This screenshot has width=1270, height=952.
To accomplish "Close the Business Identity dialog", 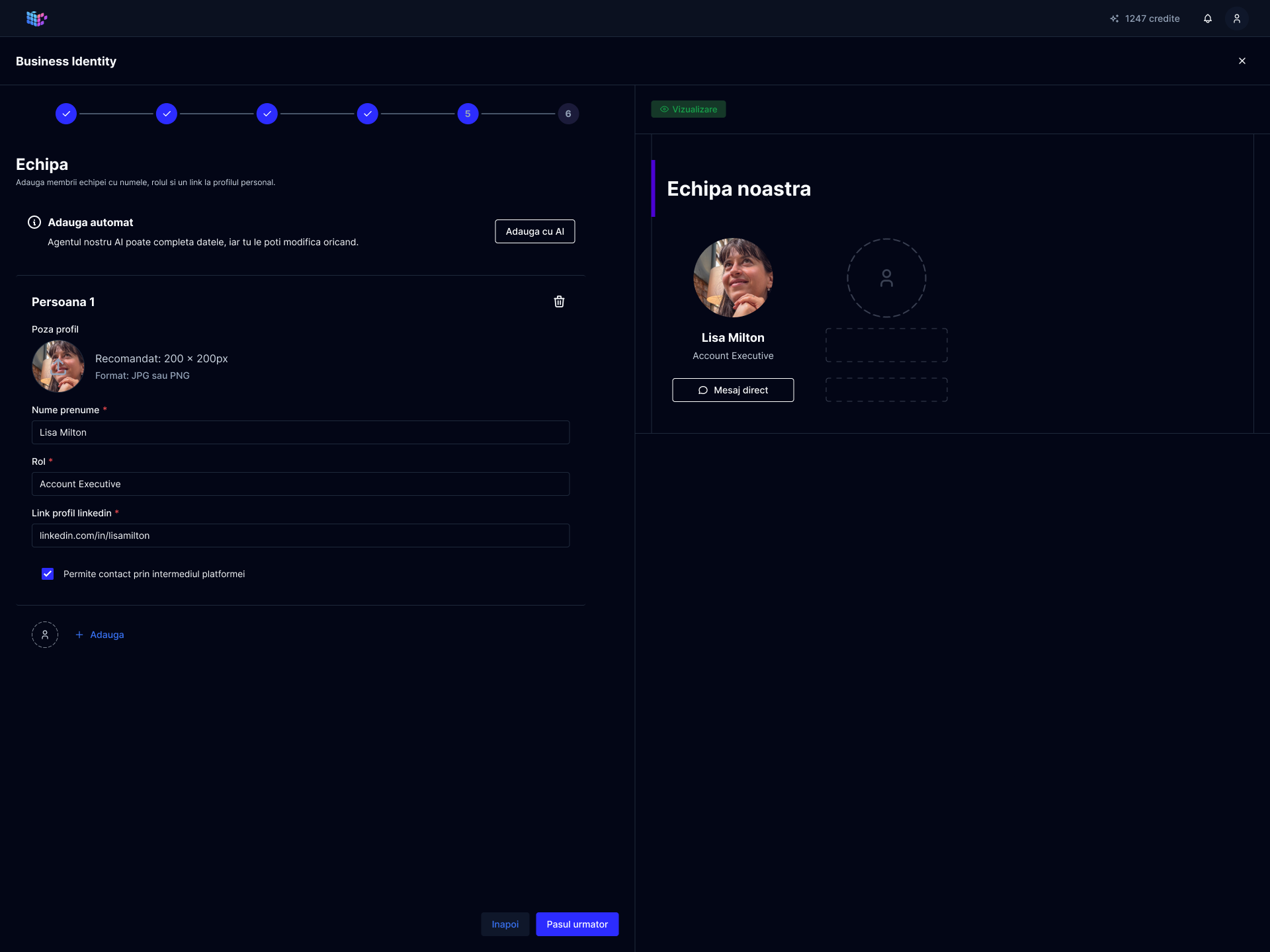I will 1242,61.
